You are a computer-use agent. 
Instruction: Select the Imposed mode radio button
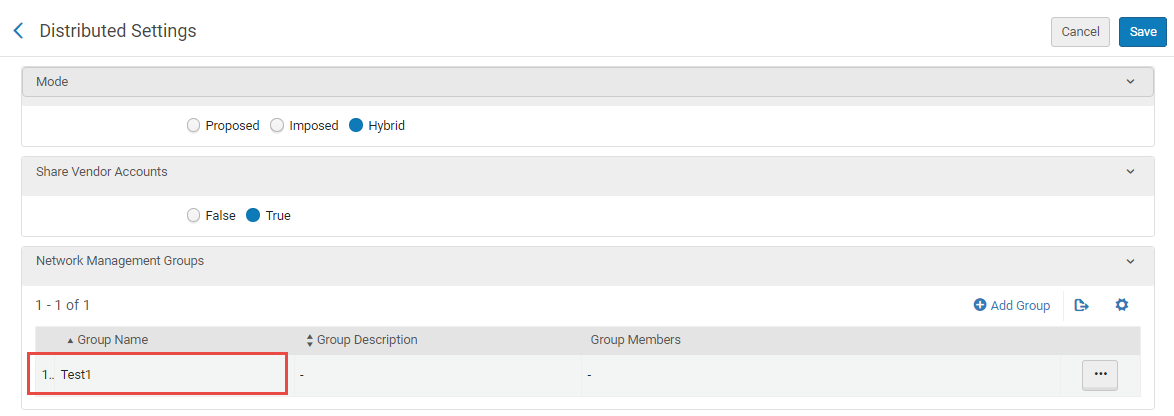(278, 126)
